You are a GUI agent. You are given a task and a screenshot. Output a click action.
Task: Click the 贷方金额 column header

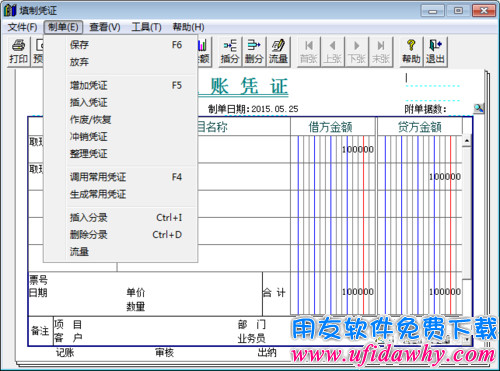tap(420, 127)
